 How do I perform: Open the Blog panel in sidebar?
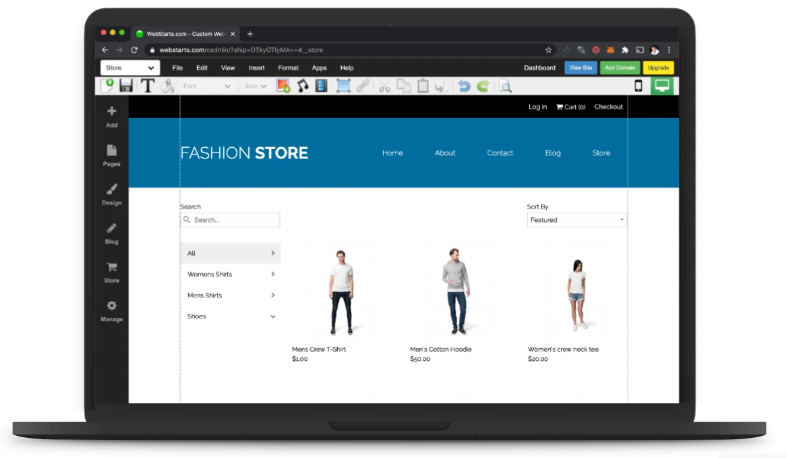point(111,233)
